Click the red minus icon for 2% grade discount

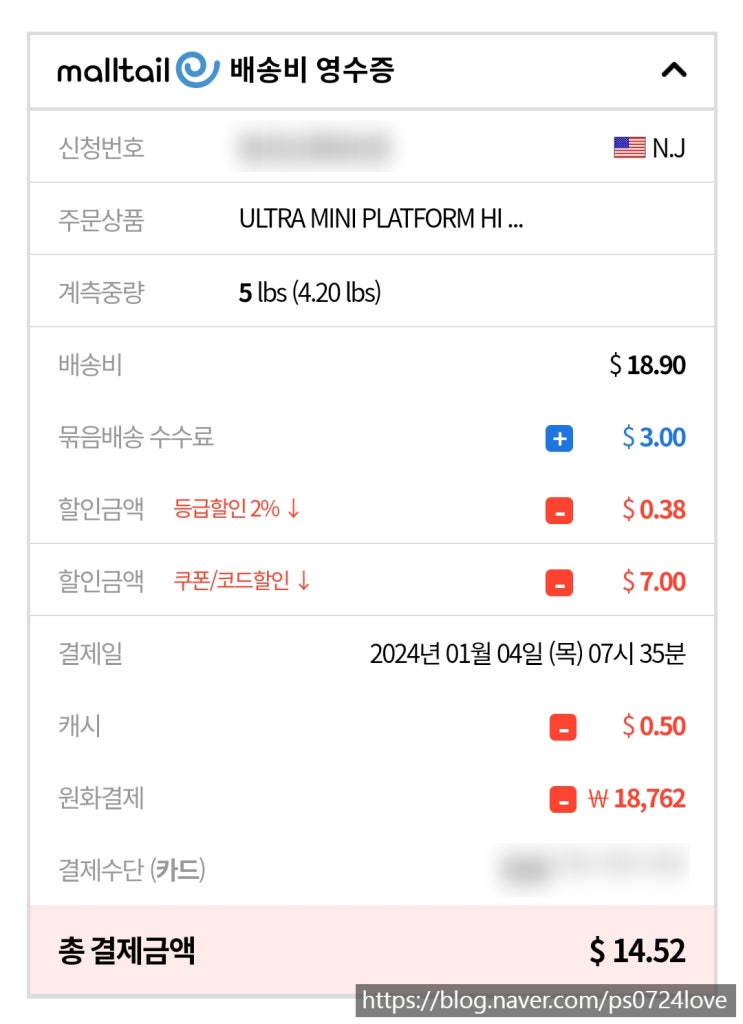click(x=559, y=510)
